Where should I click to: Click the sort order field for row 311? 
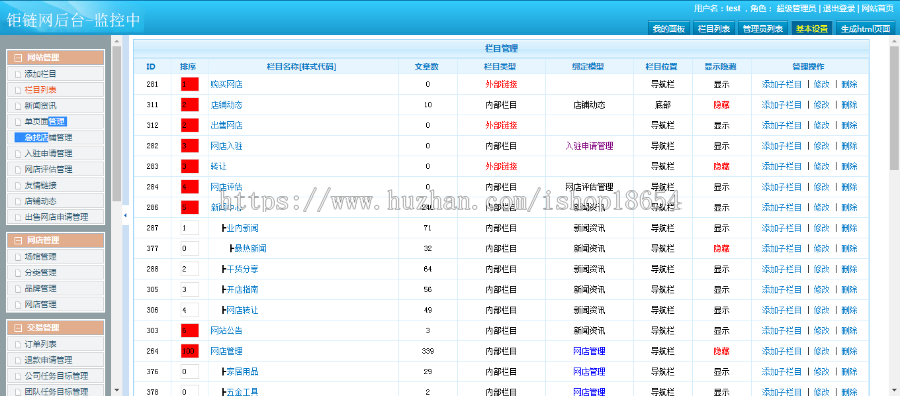[189, 105]
